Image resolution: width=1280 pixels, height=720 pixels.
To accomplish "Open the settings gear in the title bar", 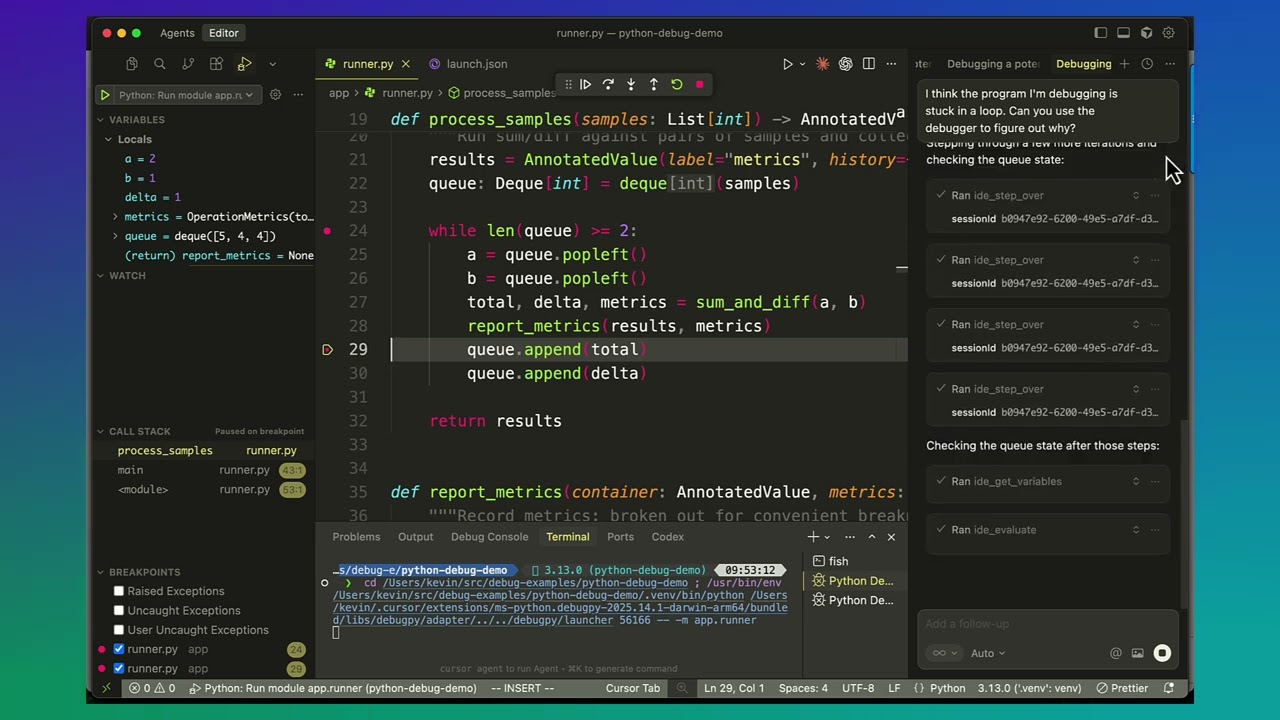I will tap(1168, 33).
